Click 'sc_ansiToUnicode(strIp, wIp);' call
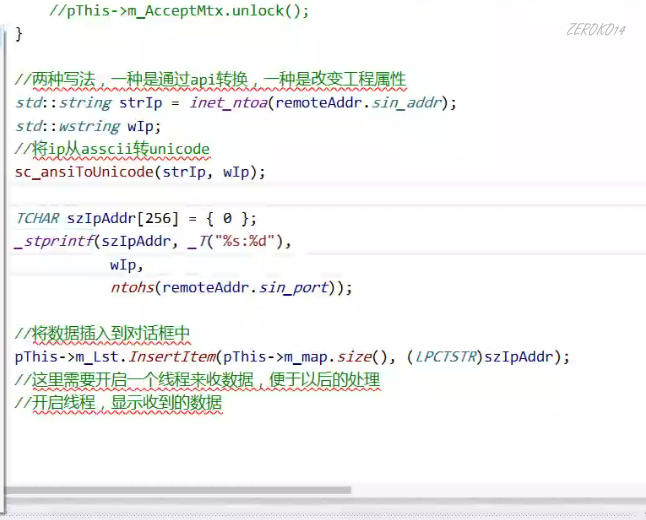Image resolution: width=646 pixels, height=520 pixels. tap(140, 172)
